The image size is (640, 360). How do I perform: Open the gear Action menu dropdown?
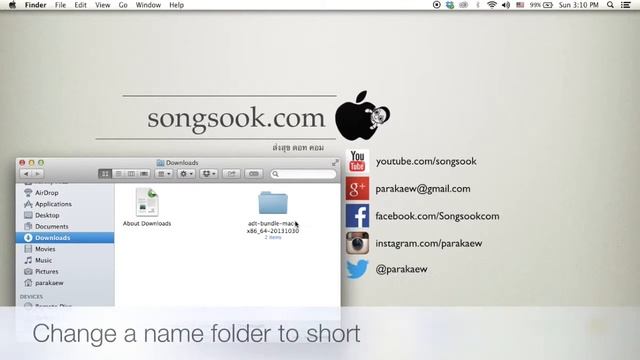[186, 174]
